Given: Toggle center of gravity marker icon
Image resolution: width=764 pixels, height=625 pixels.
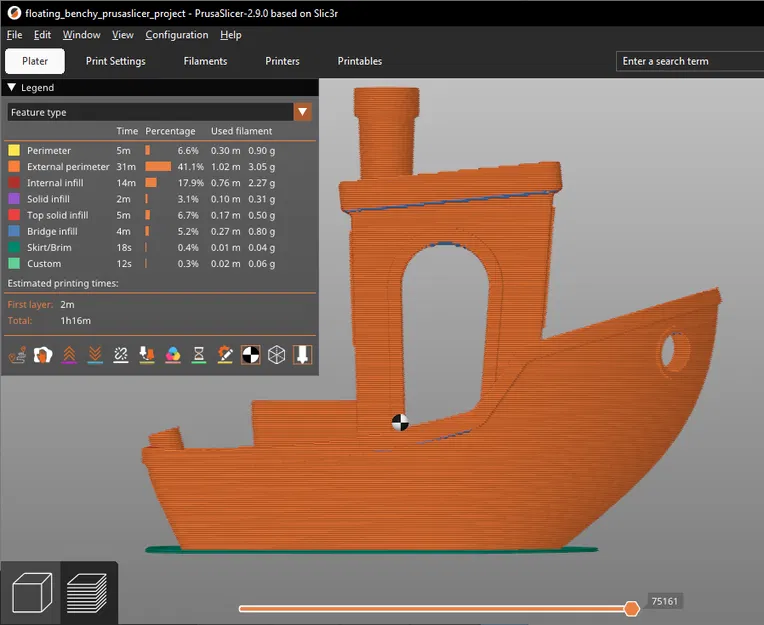Looking at the screenshot, I should [x=251, y=355].
